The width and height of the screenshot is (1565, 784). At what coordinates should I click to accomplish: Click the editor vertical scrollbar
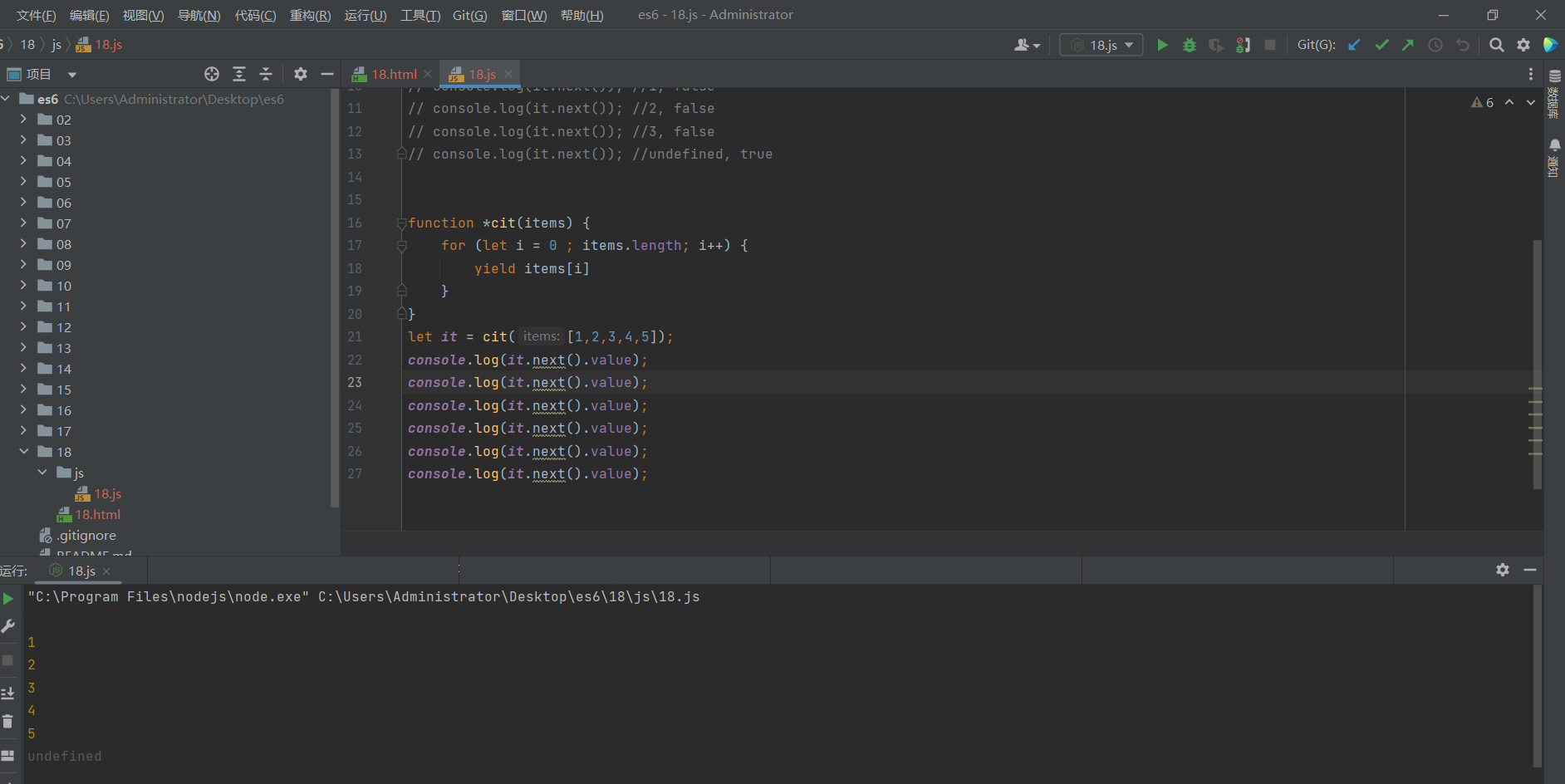1537,364
